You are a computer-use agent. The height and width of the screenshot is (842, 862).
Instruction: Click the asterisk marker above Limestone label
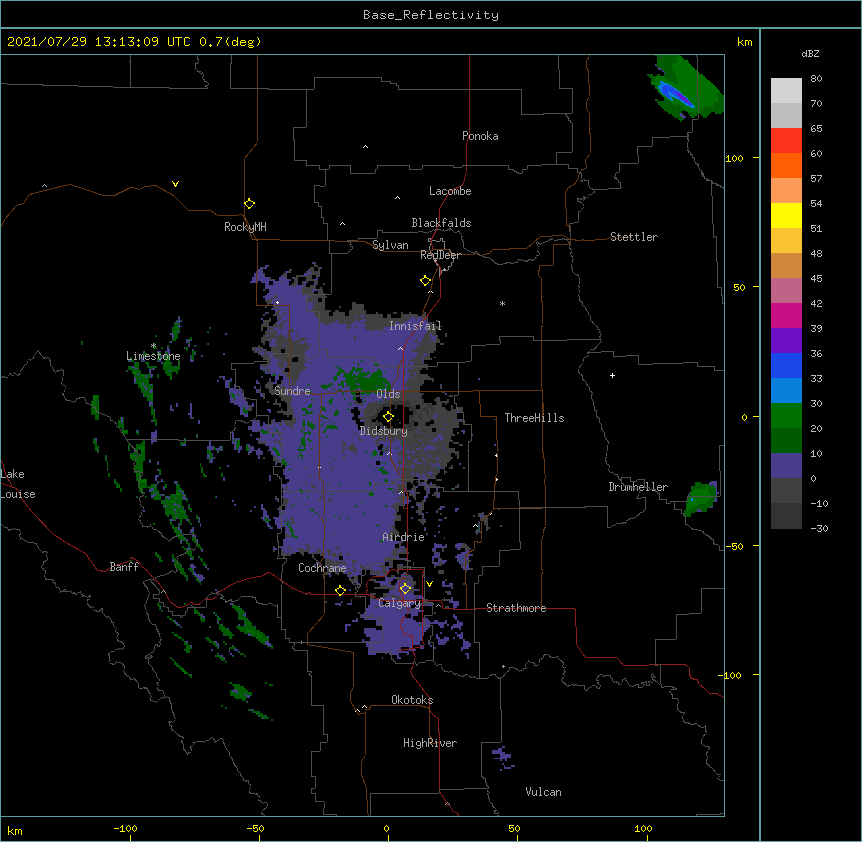[153, 346]
